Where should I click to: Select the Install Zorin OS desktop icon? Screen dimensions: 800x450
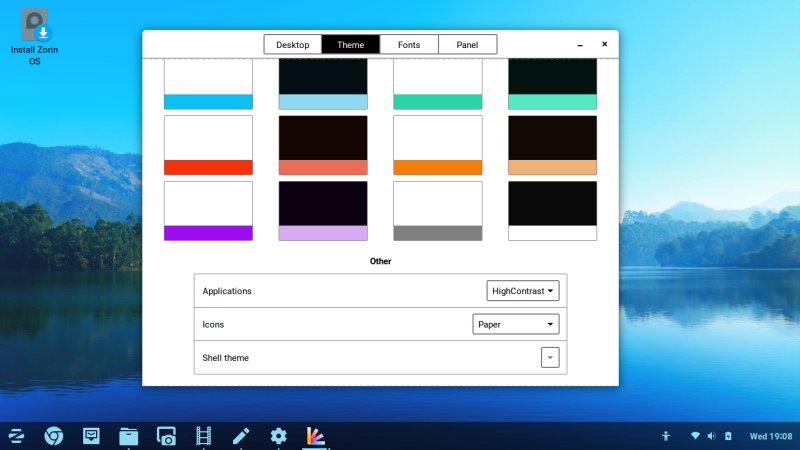34,37
